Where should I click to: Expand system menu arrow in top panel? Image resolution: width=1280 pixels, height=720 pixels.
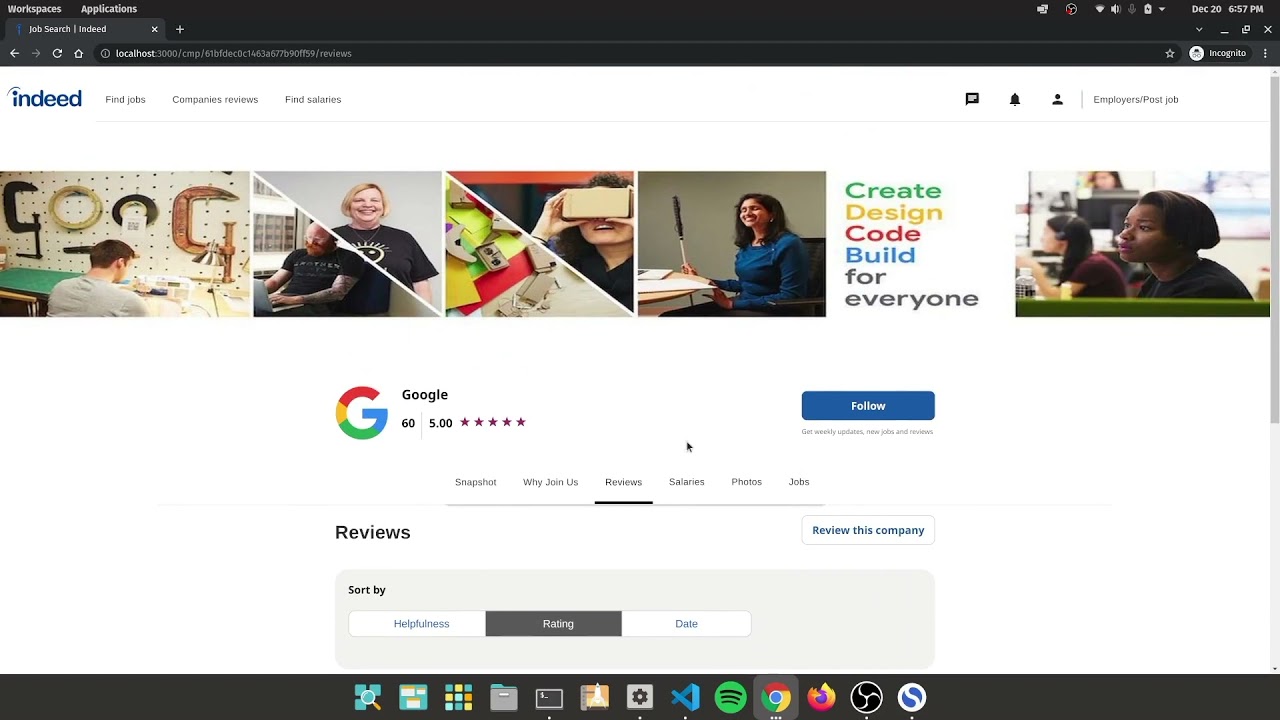point(1162,9)
